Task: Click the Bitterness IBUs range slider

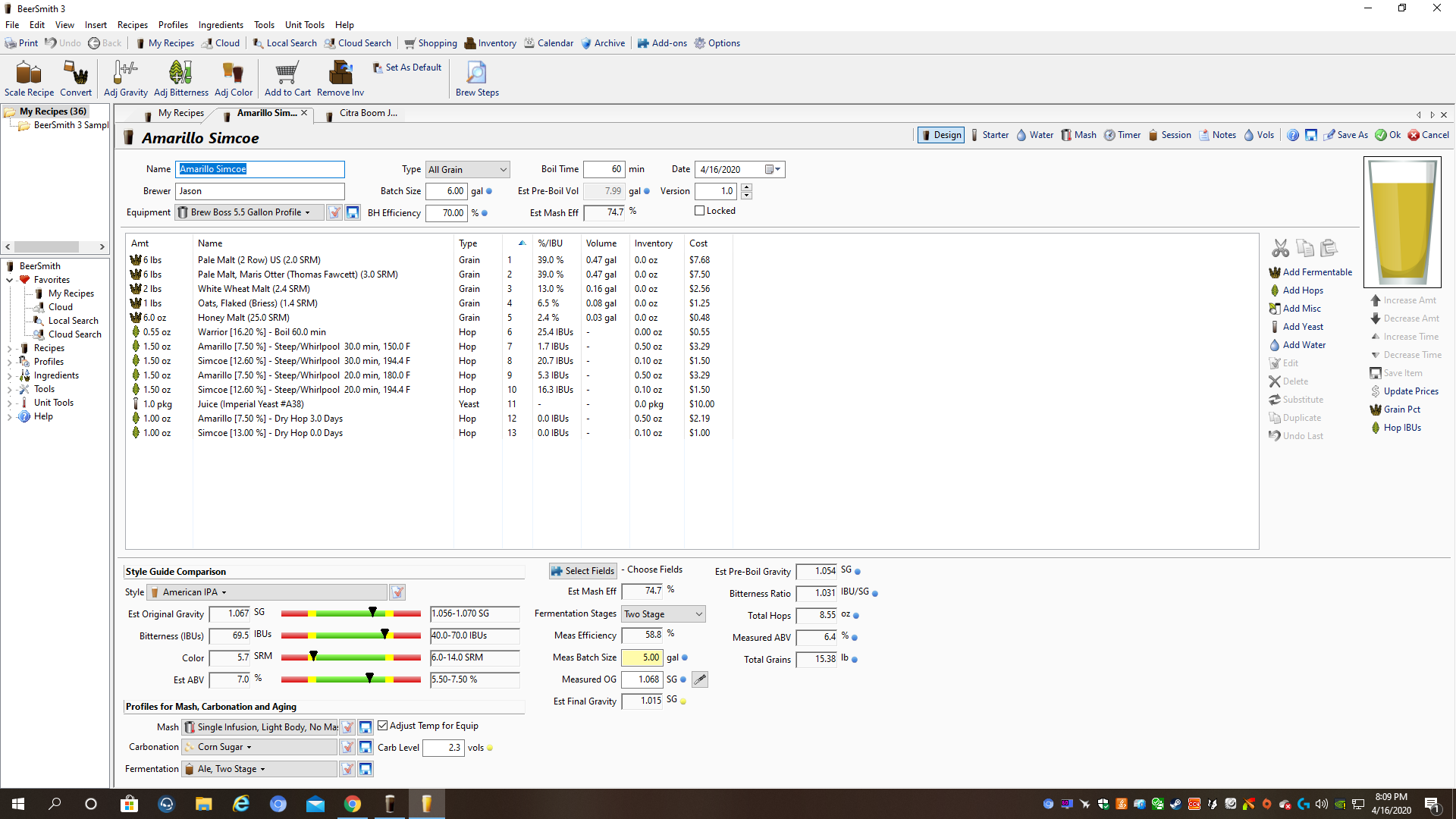Action: tap(350, 635)
